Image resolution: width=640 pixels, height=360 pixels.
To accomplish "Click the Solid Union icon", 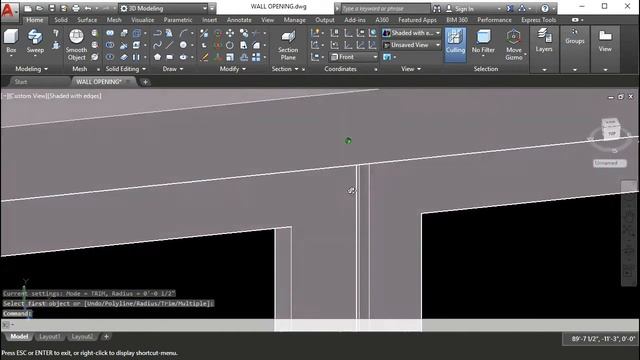I will pyautogui.click(x=110, y=33).
